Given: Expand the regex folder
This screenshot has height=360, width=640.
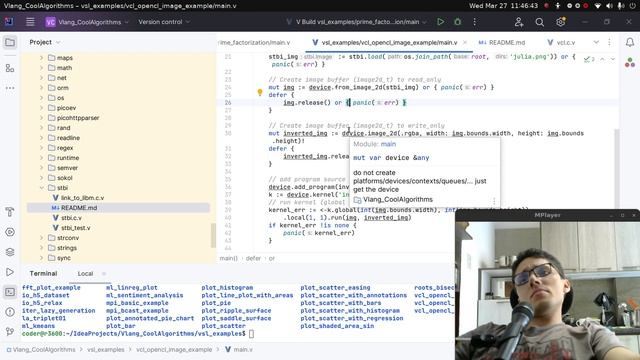Looking at the screenshot, I should pos(41,148).
